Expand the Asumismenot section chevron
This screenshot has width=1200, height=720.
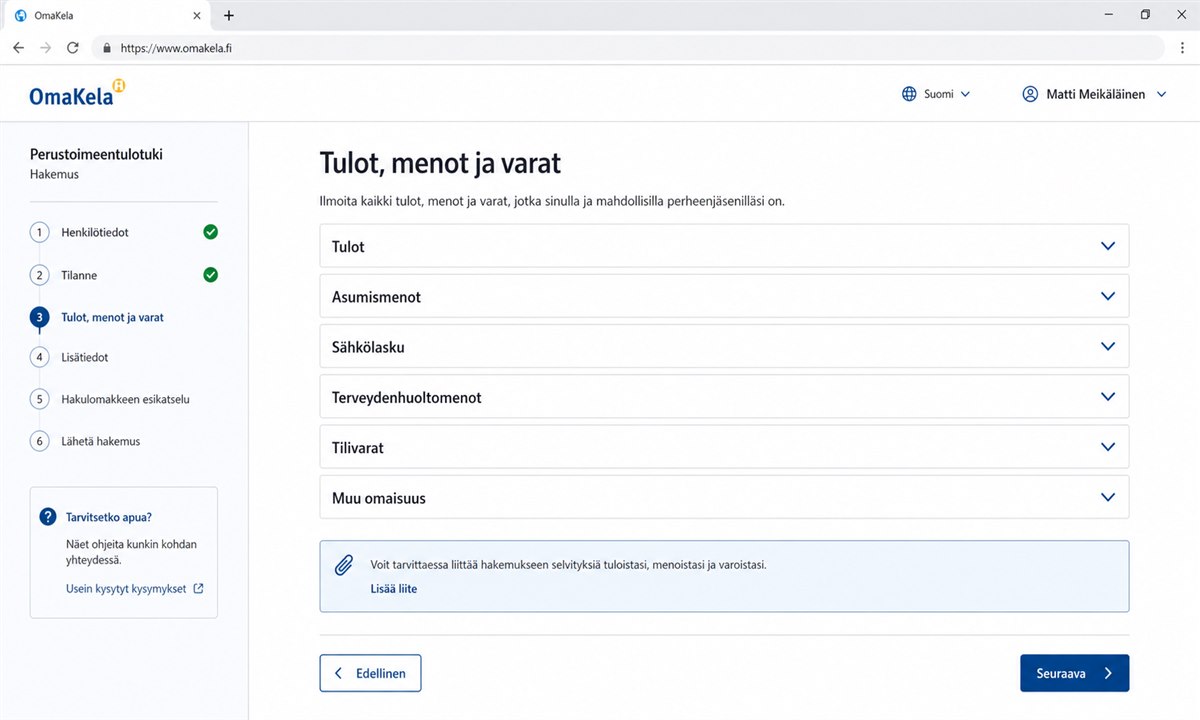(1107, 296)
